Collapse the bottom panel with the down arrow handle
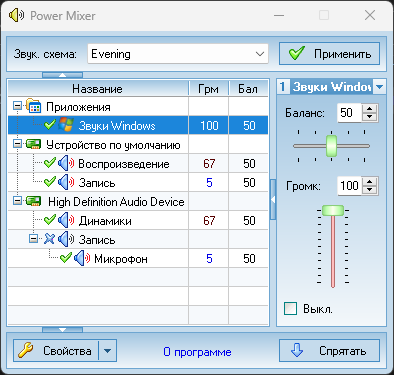The height and width of the screenshot is (375, 394). pyautogui.click(x=62, y=330)
